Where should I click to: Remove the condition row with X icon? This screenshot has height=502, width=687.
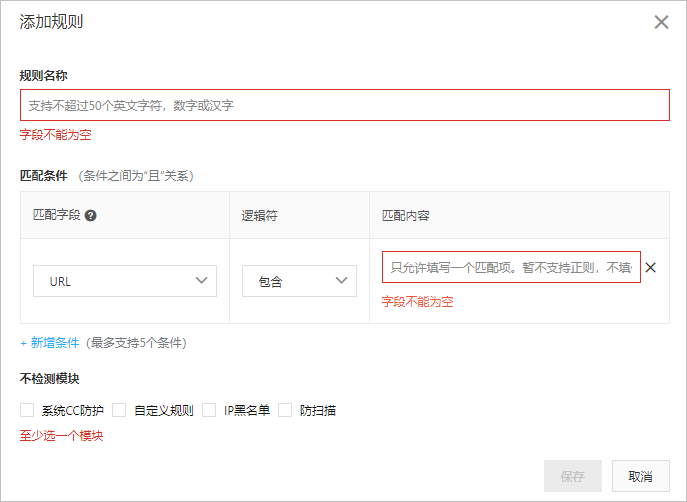click(651, 267)
